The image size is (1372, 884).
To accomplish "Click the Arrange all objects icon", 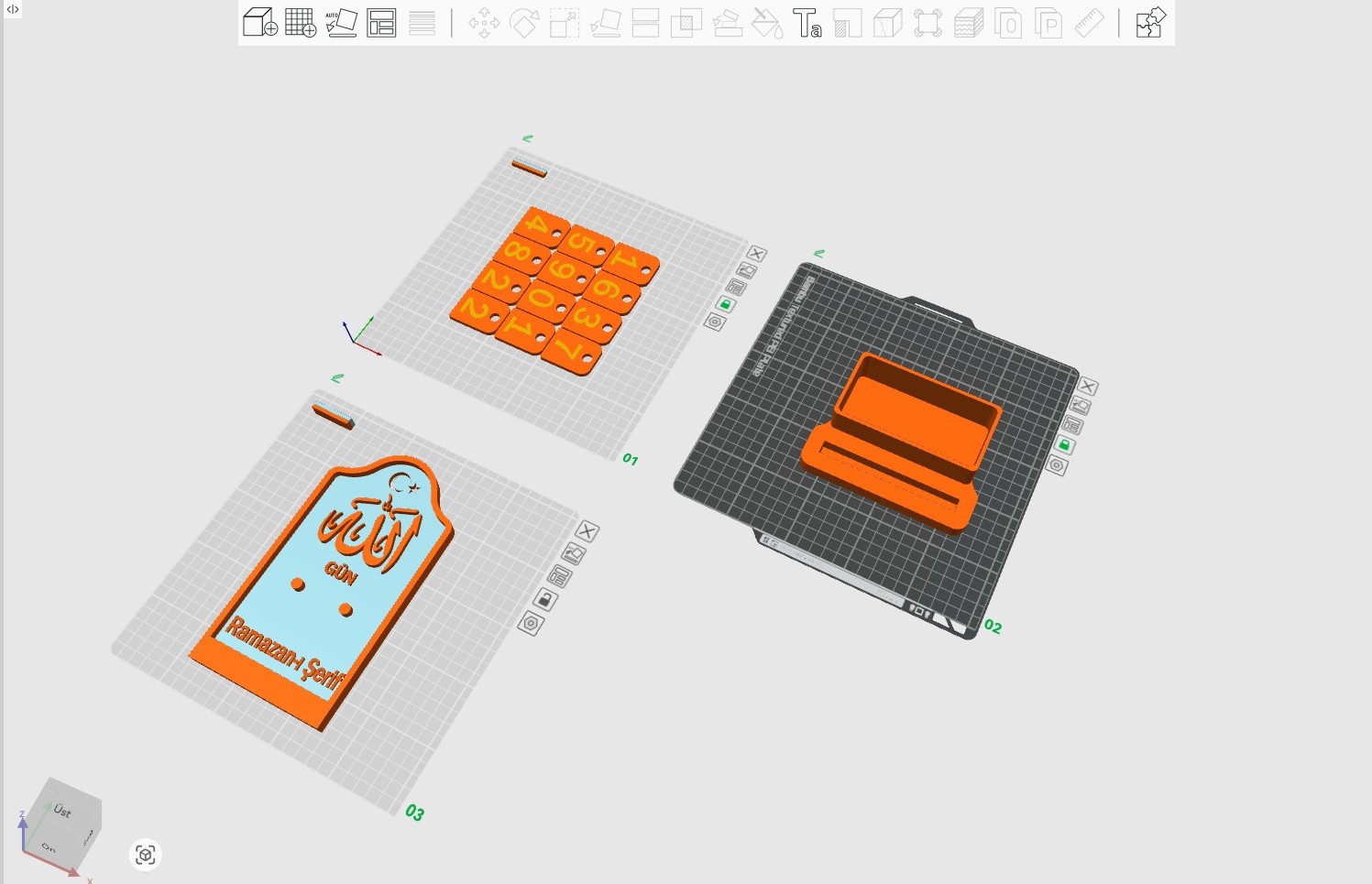I will pyautogui.click(x=381, y=23).
